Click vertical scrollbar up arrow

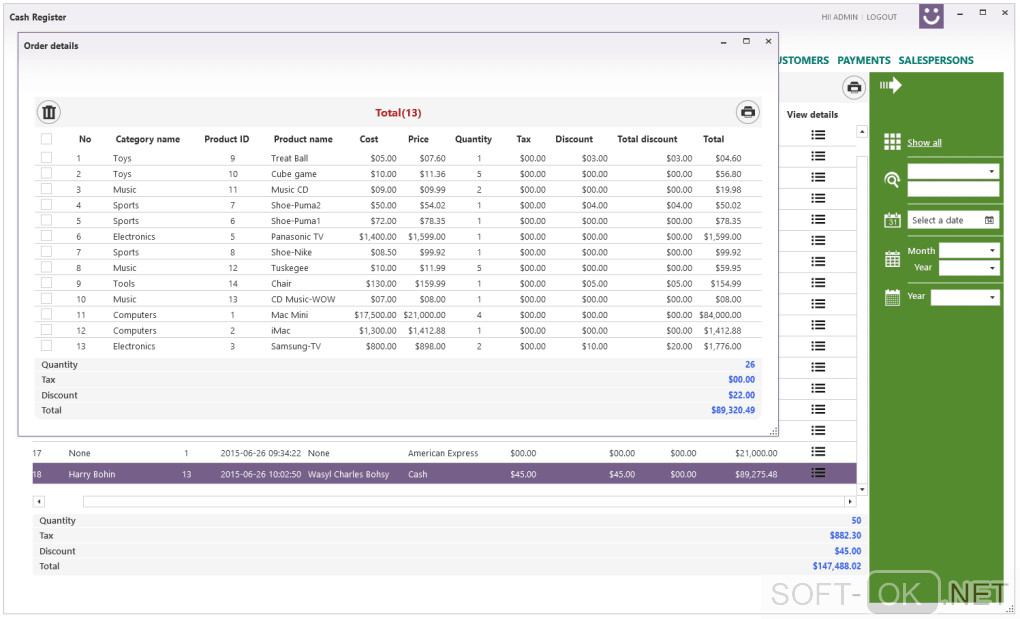(x=862, y=131)
